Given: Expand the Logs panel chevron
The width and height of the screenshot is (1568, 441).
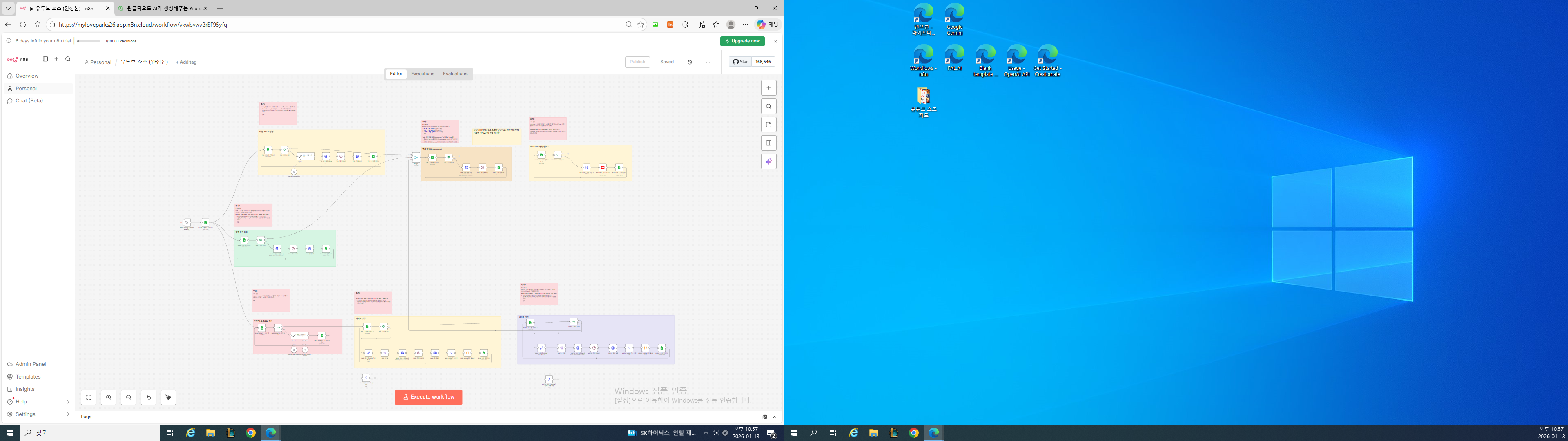Looking at the screenshot, I should pyautogui.click(x=774, y=417).
